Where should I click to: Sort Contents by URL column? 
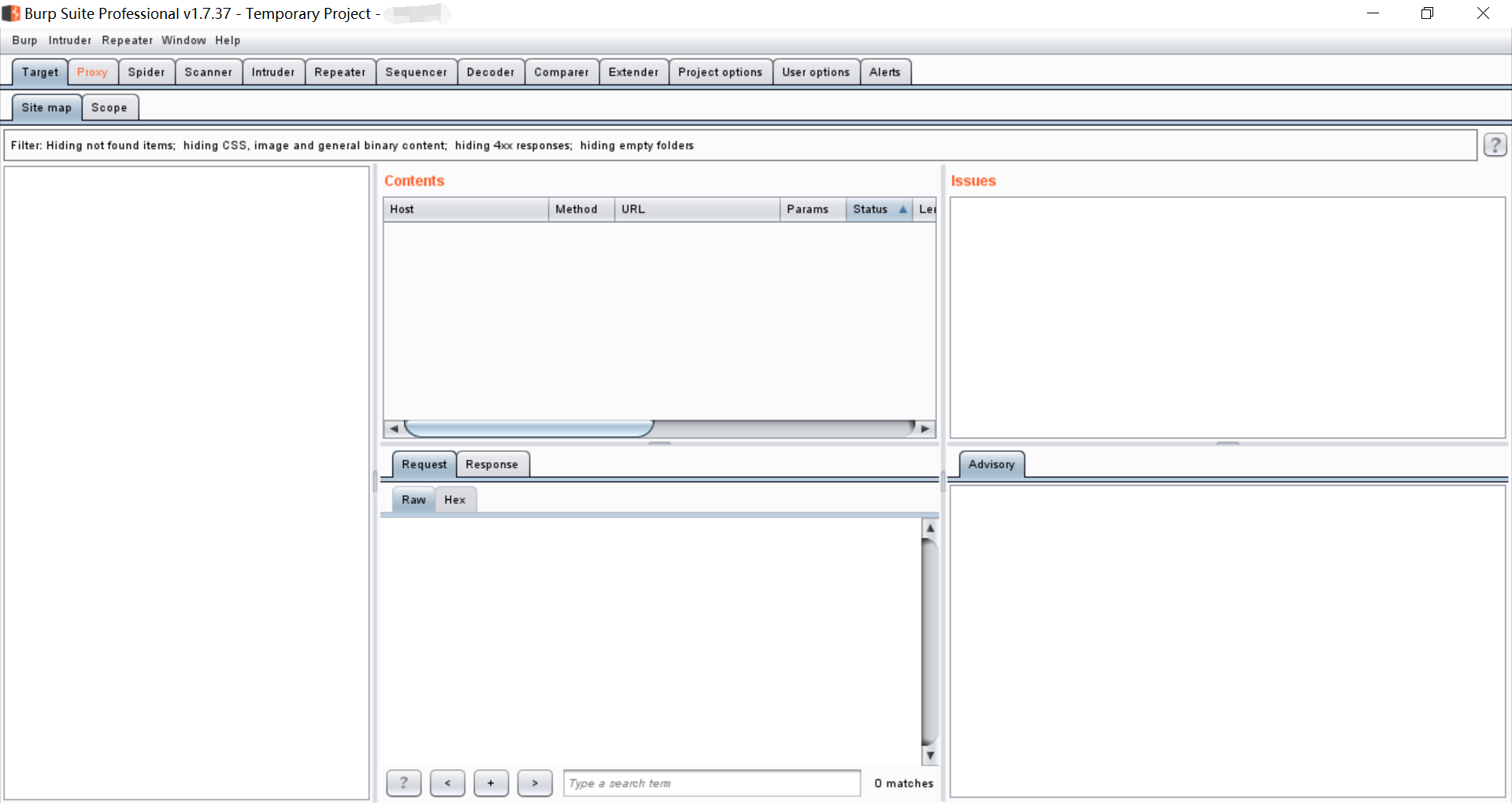(x=697, y=209)
